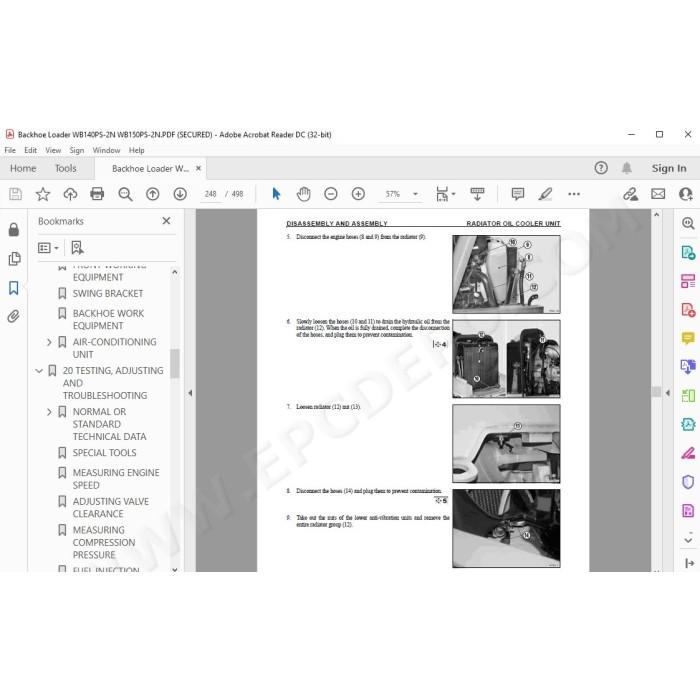Open the find text magnifier icon
Screen dimensions: 700x700
[125, 194]
